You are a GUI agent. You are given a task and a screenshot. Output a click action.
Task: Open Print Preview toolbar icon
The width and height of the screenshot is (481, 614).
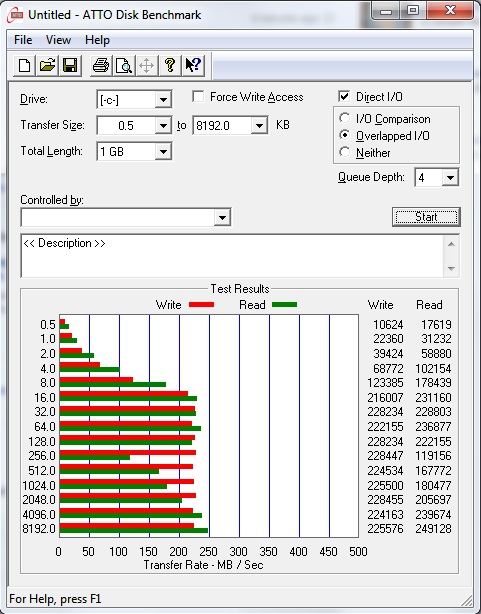click(124, 65)
